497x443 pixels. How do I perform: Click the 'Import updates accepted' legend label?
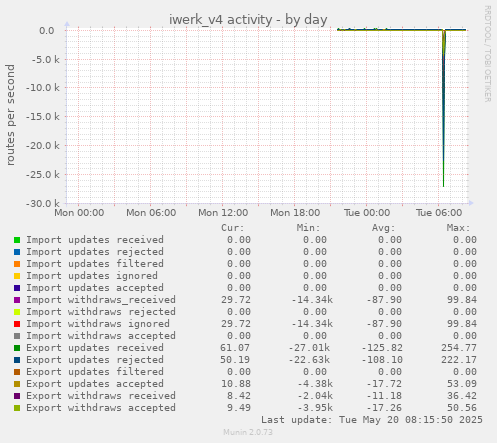(95, 288)
